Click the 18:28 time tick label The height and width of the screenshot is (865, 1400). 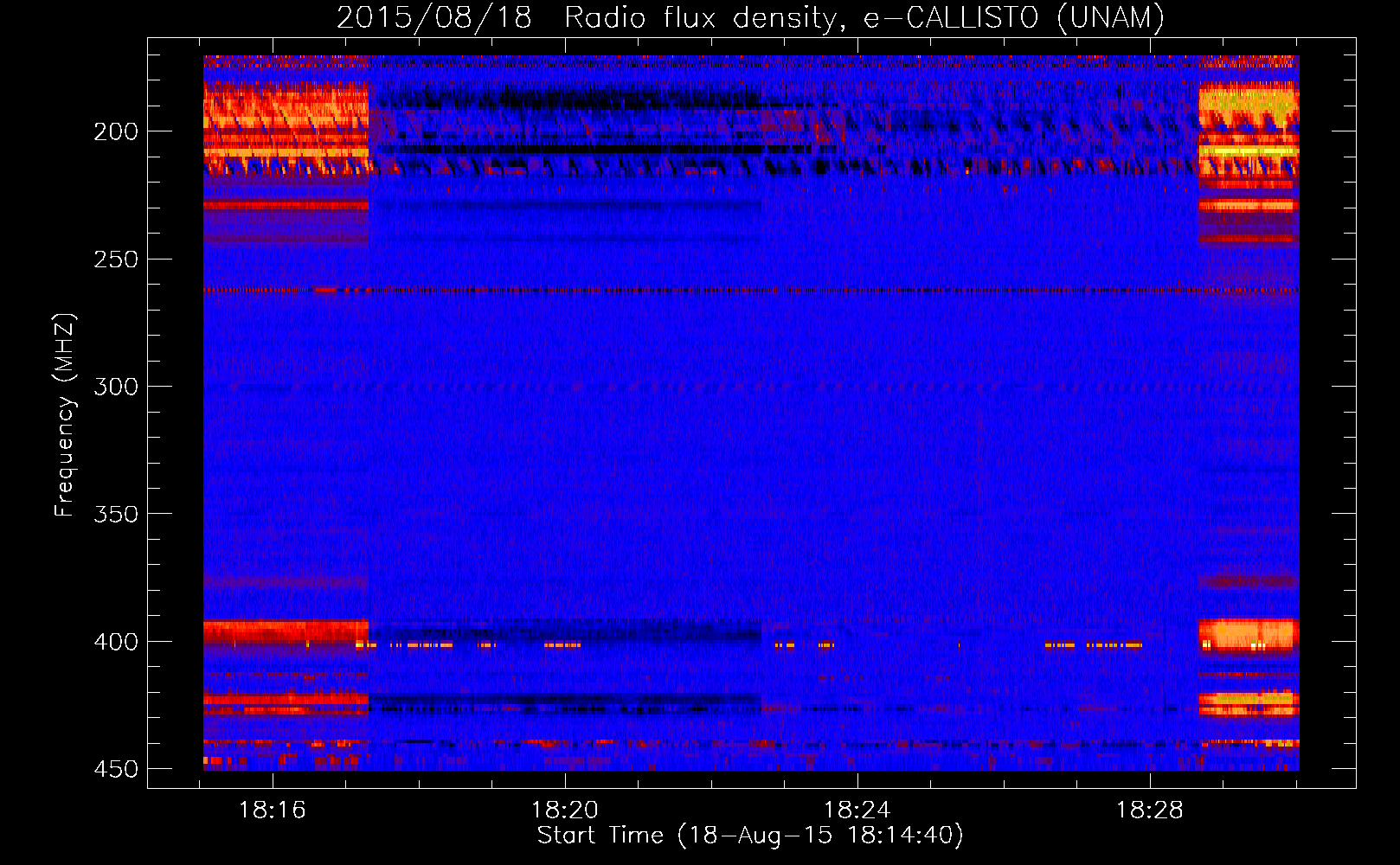1150,811
